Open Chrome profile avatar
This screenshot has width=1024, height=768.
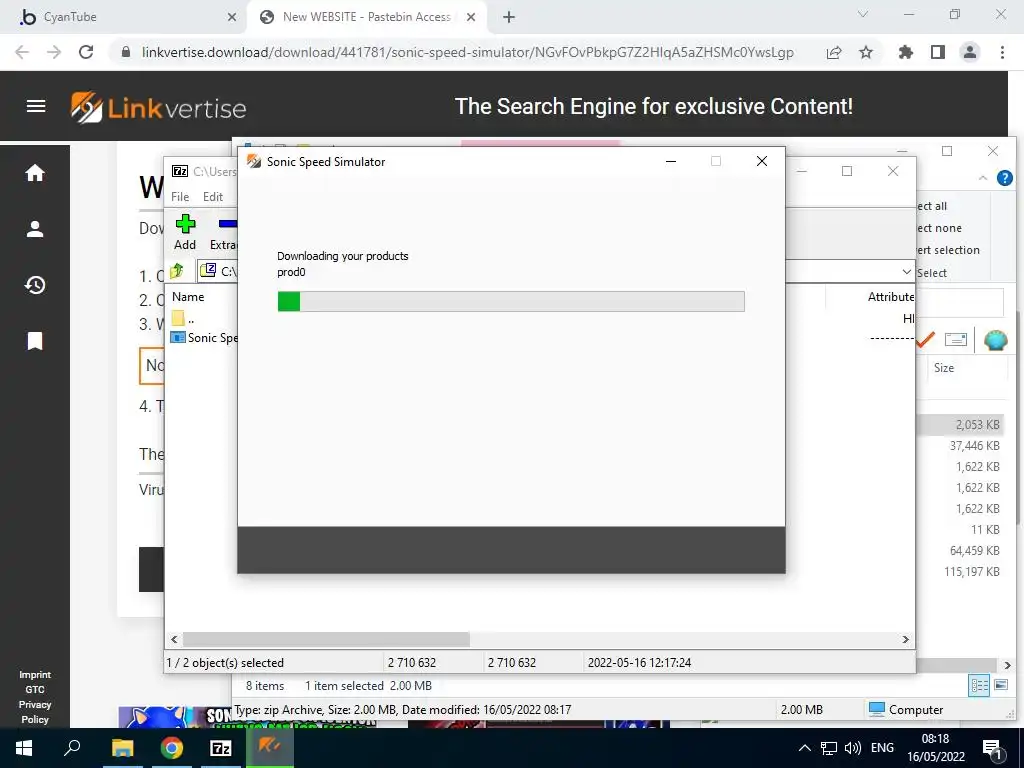tap(970, 52)
